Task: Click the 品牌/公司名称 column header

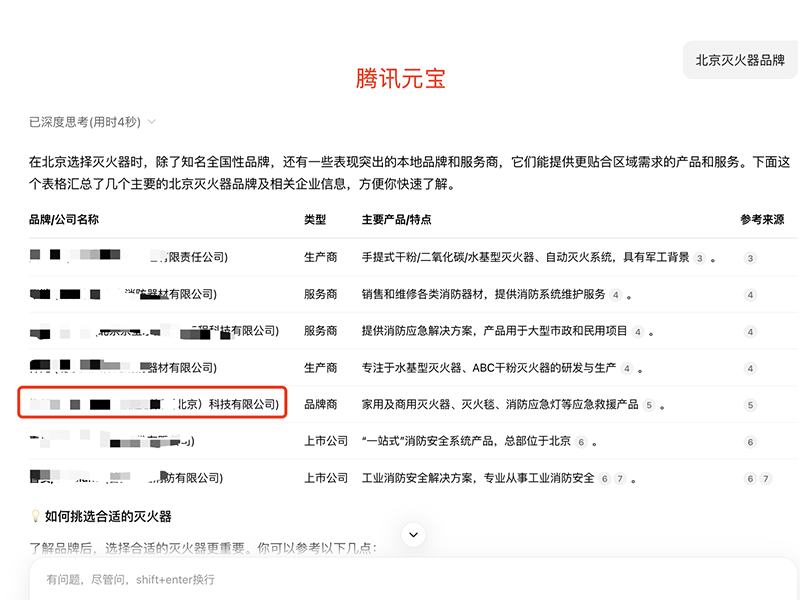Action: coord(63,219)
